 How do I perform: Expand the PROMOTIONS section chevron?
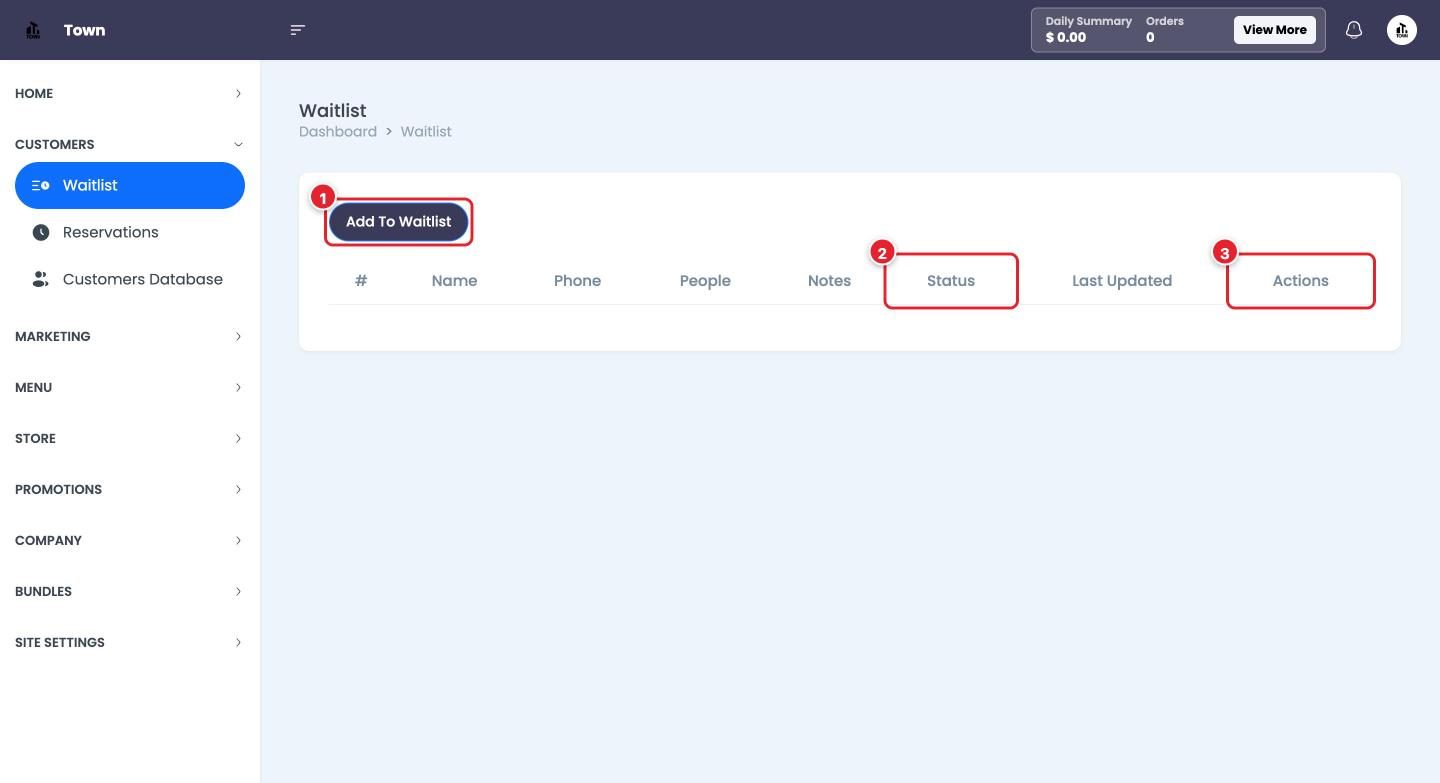[238, 489]
